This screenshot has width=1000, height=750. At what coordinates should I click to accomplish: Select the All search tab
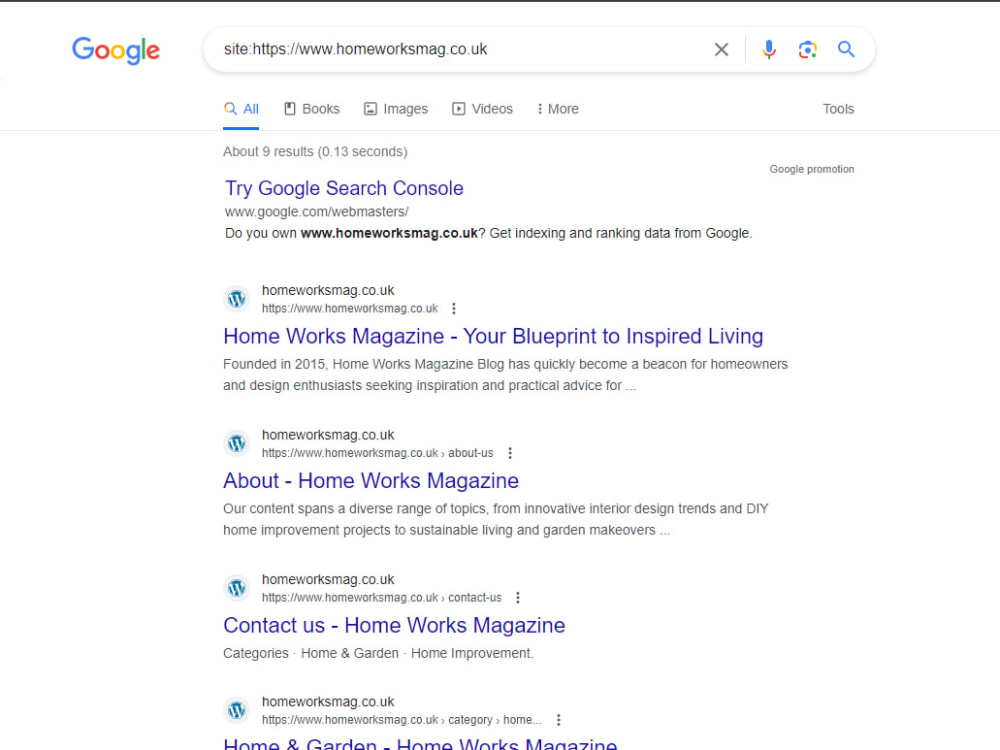click(241, 109)
